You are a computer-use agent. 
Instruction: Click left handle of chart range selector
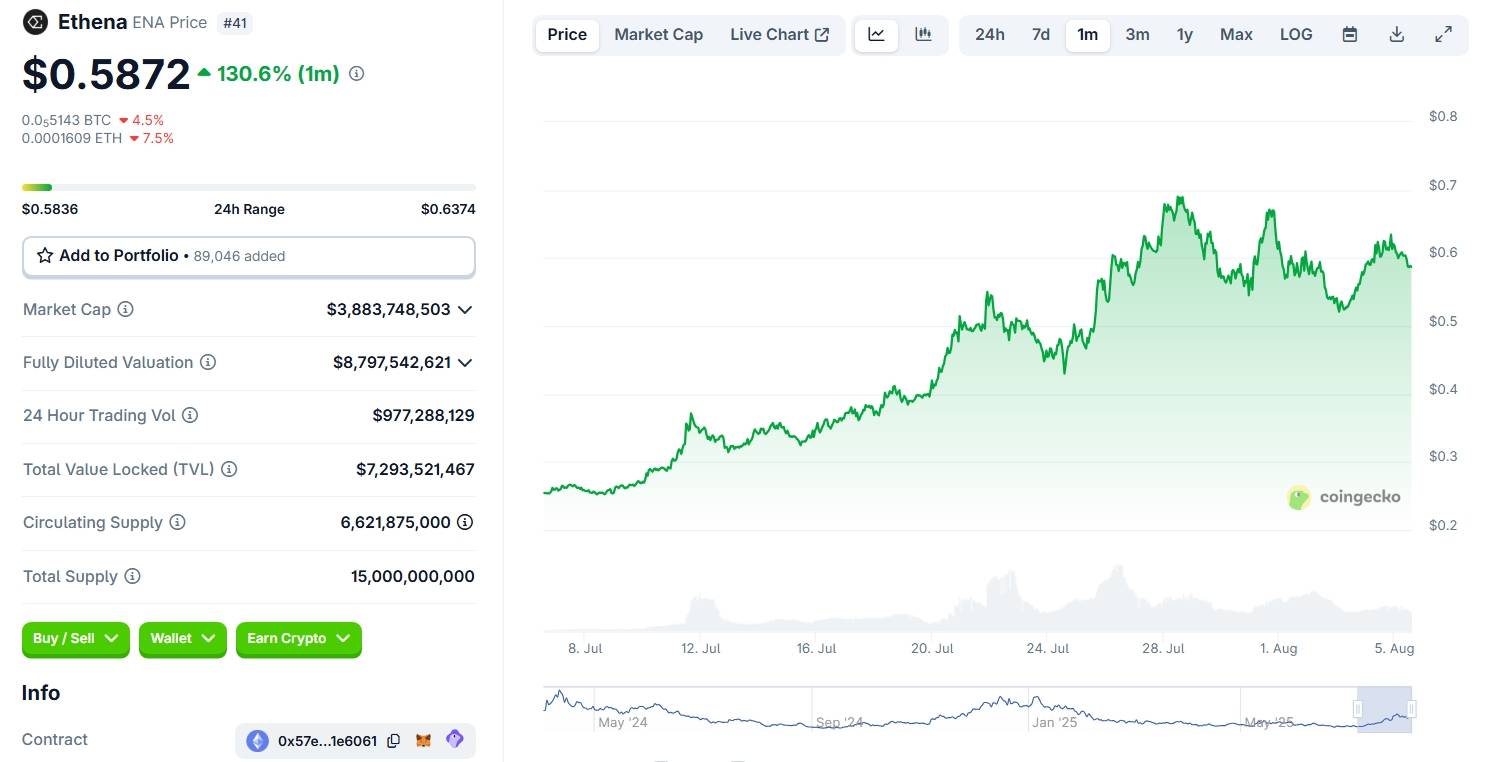(1358, 709)
